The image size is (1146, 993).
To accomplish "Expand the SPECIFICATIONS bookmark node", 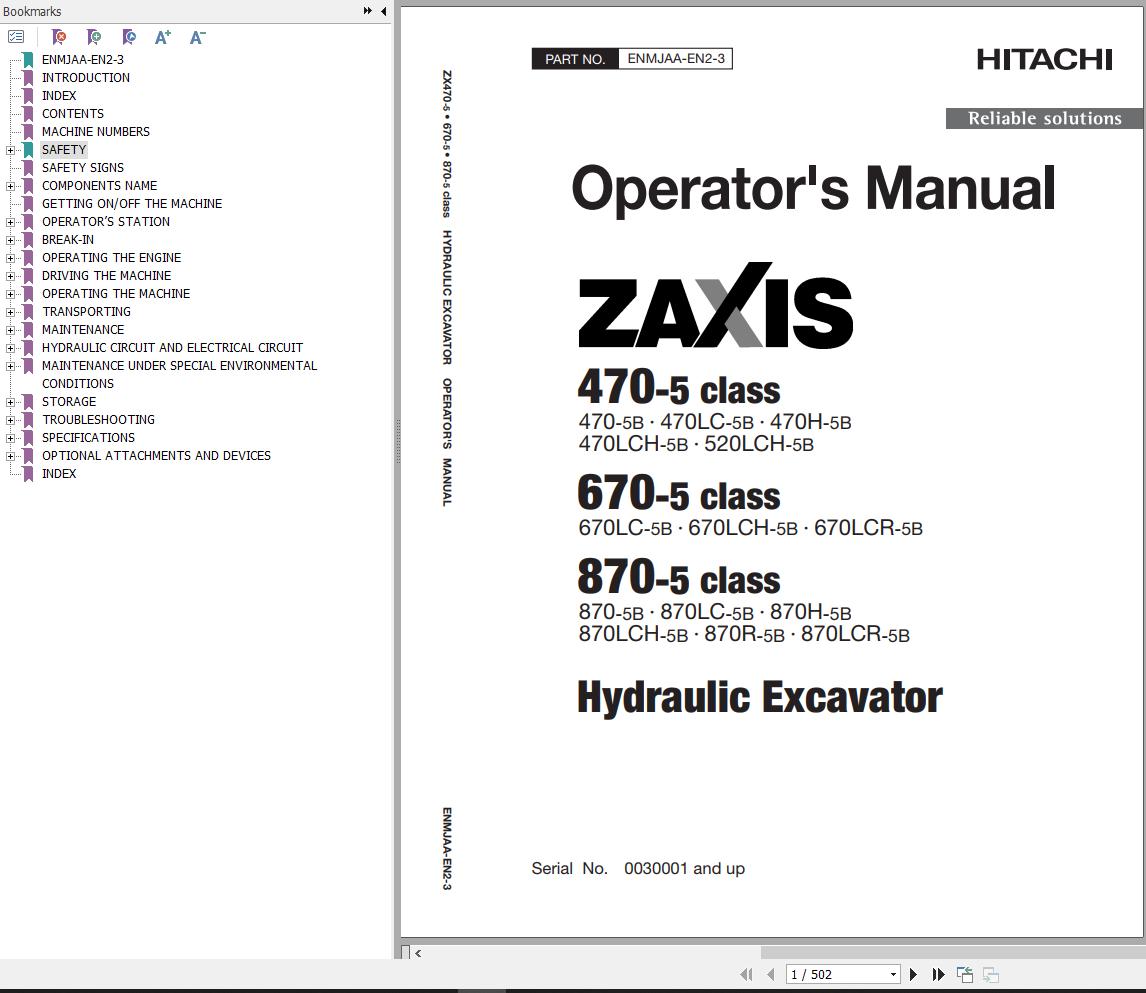I will click(x=10, y=438).
